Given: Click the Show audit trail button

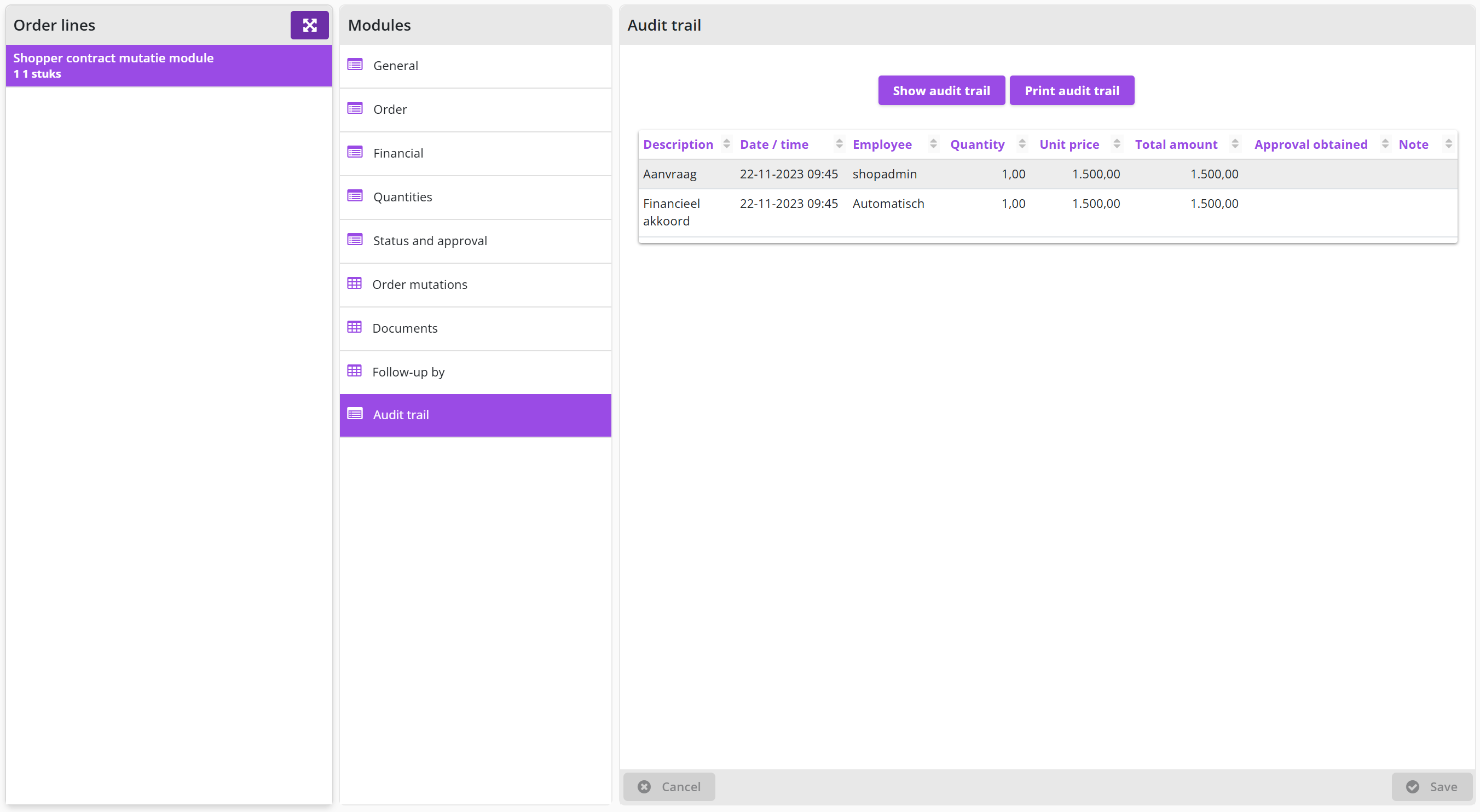Looking at the screenshot, I should pyautogui.click(x=941, y=90).
